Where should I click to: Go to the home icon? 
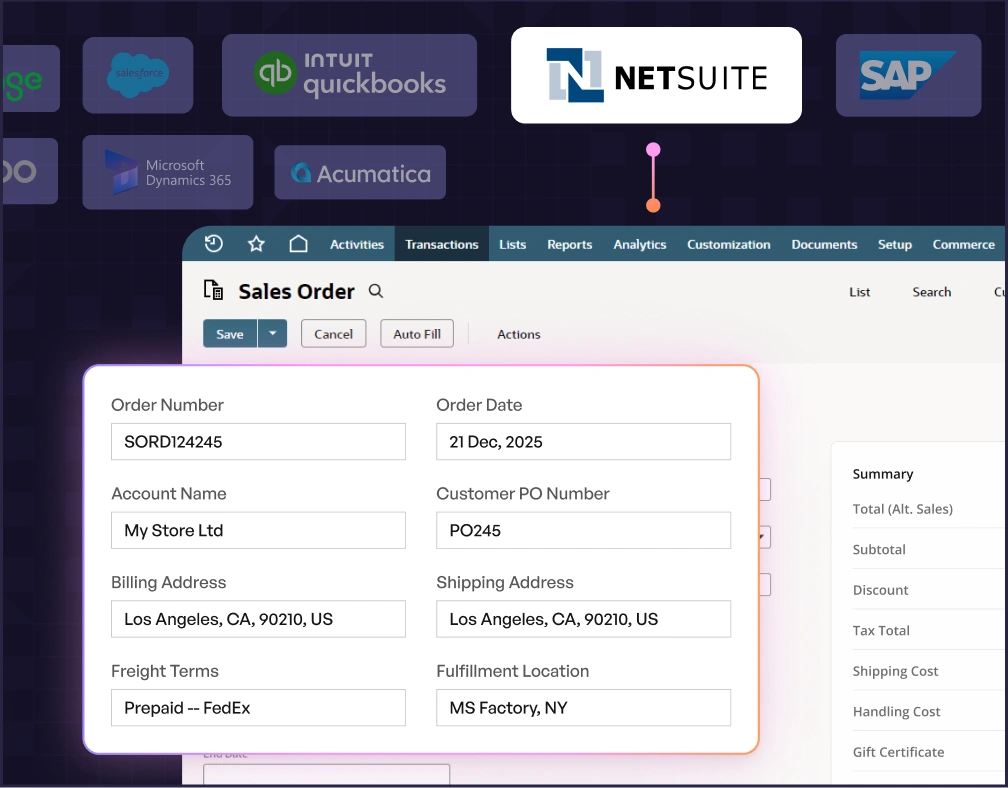[x=298, y=244]
